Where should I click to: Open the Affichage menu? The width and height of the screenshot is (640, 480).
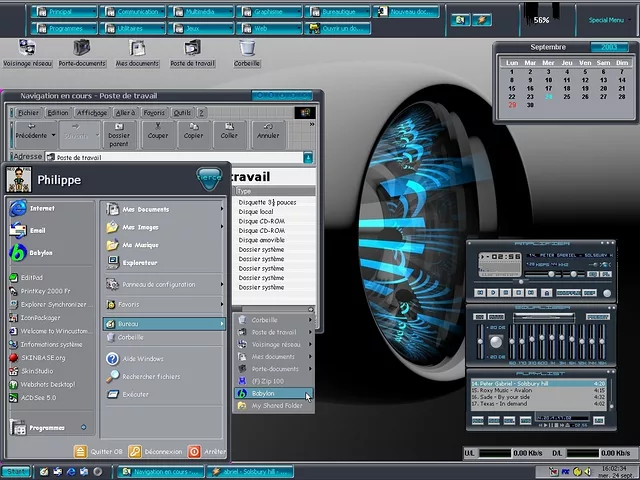coord(92,113)
